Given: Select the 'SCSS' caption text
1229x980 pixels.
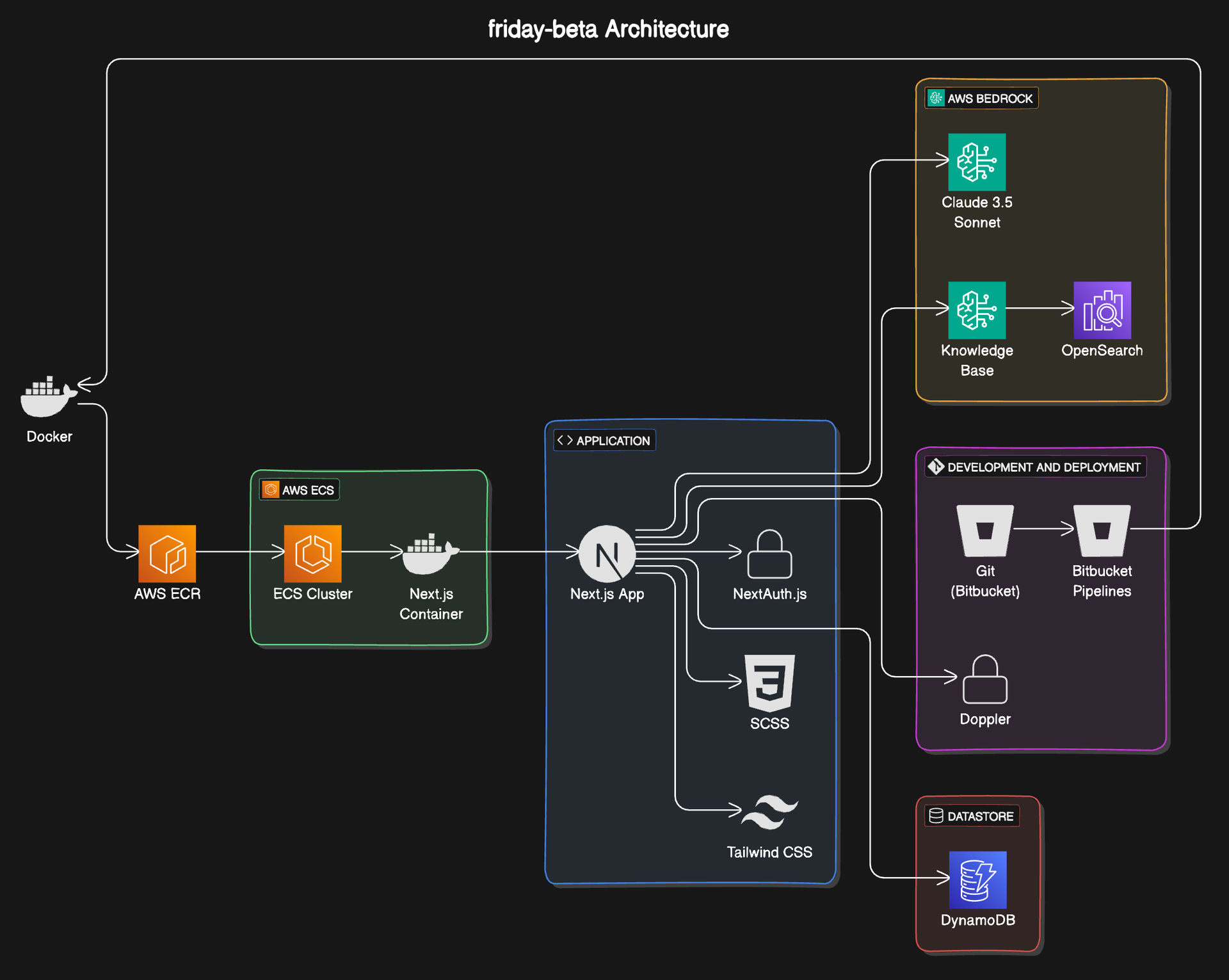Looking at the screenshot, I should pos(769,723).
